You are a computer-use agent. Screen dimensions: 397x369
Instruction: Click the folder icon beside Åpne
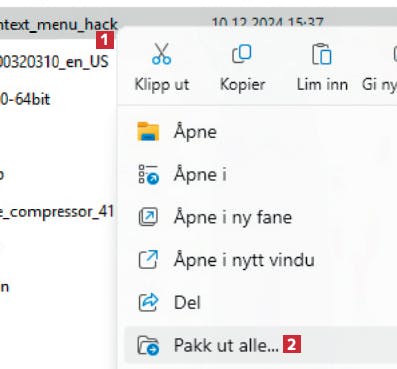pos(148,132)
